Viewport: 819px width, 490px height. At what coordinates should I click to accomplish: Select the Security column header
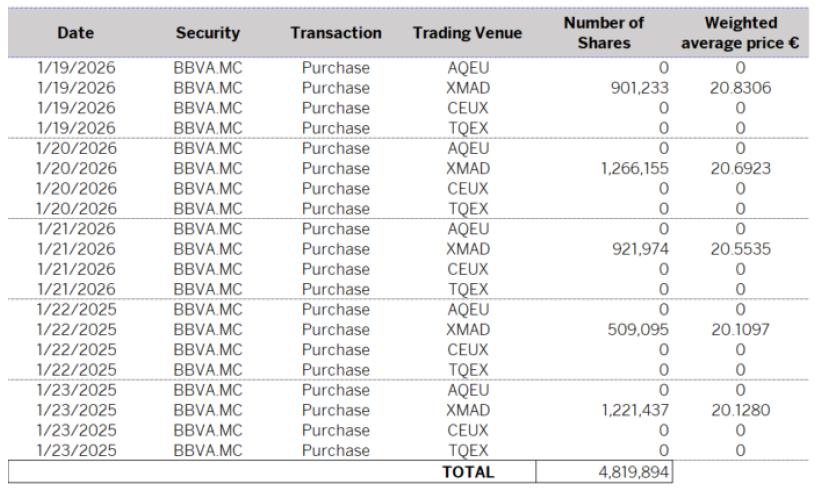click(207, 33)
